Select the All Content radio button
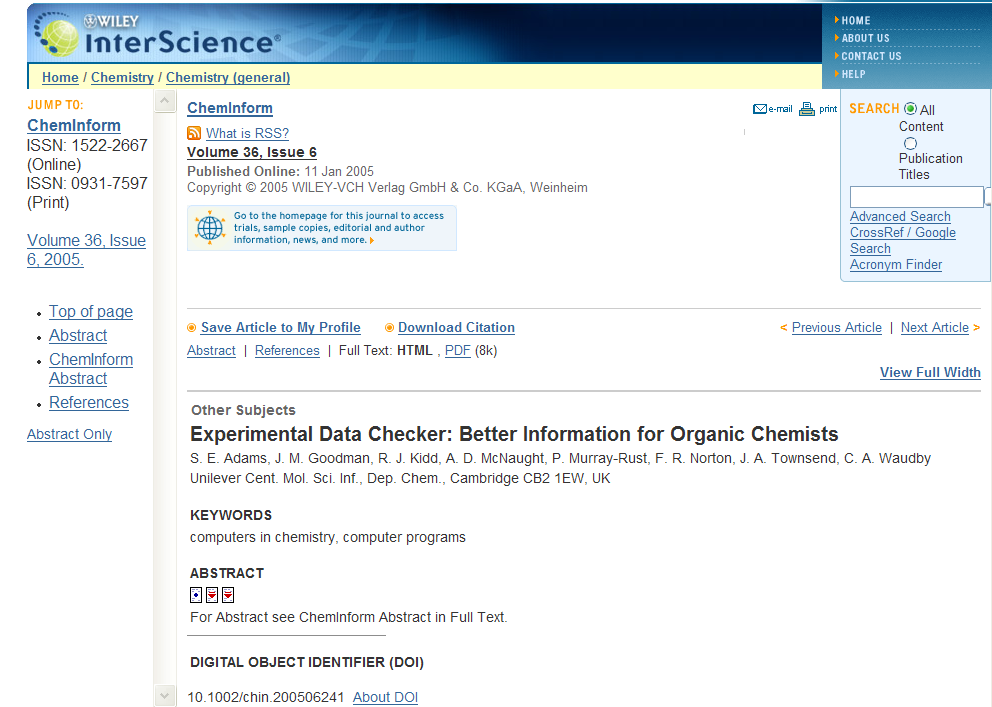Image resolution: width=992 pixels, height=707 pixels. [910, 109]
